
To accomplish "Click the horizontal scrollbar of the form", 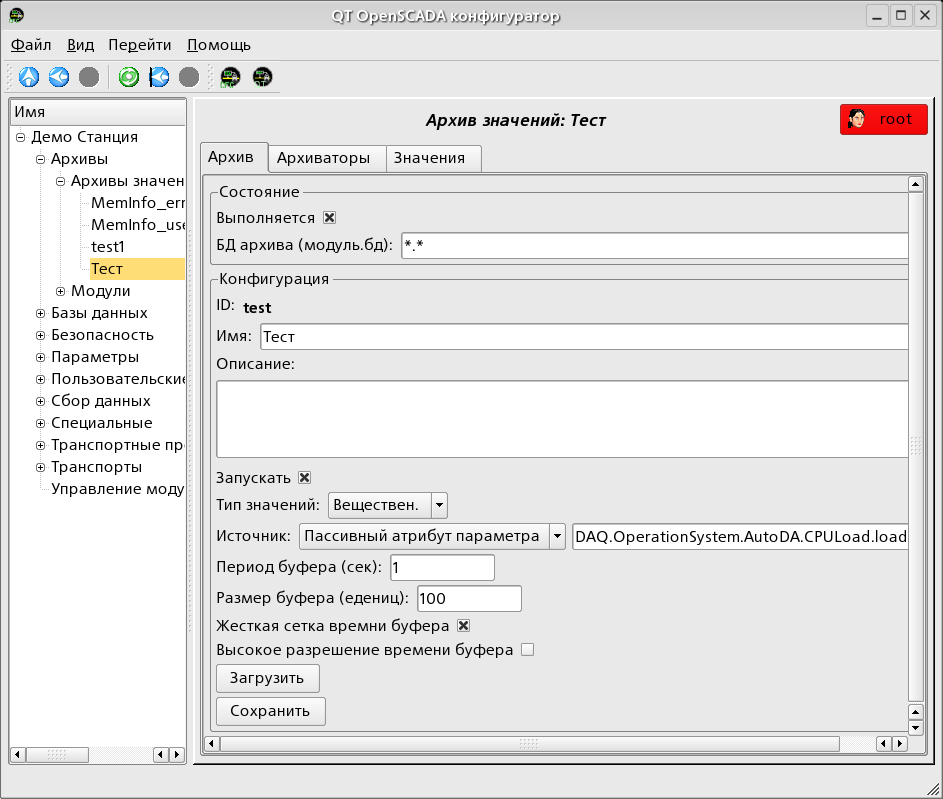I will (530, 744).
